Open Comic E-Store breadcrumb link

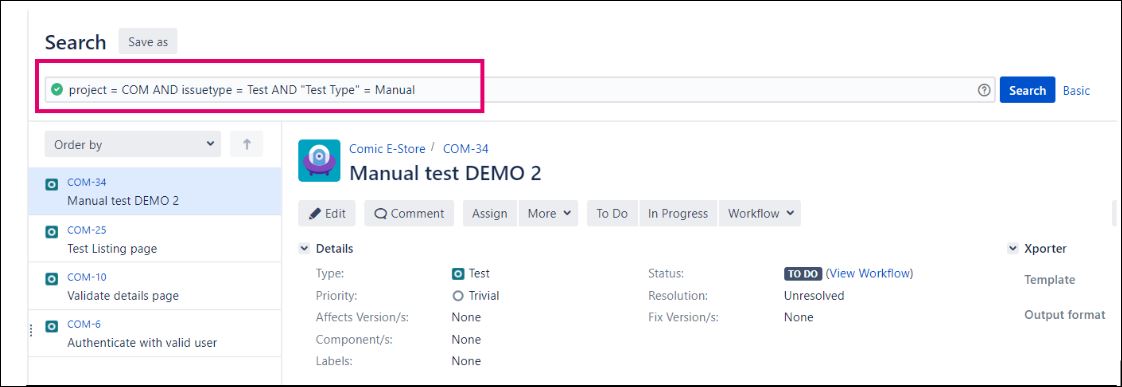click(x=387, y=149)
